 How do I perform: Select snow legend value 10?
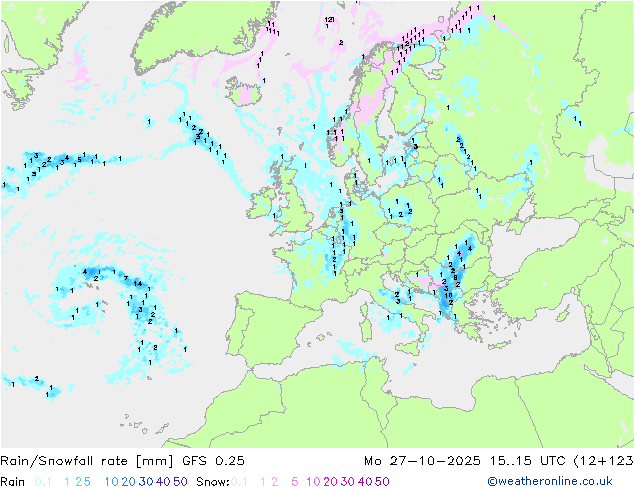[x=313, y=482]
